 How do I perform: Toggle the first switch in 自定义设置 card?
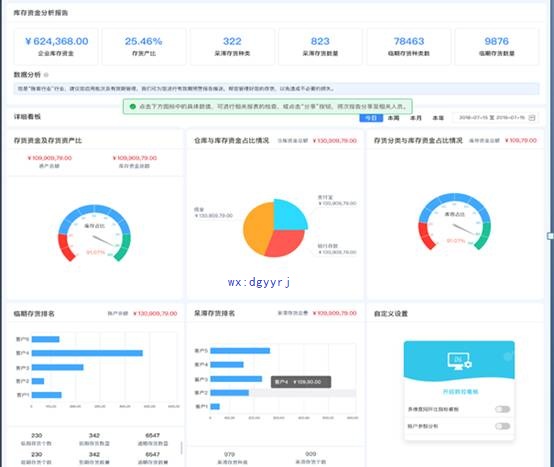coord(502,409)
